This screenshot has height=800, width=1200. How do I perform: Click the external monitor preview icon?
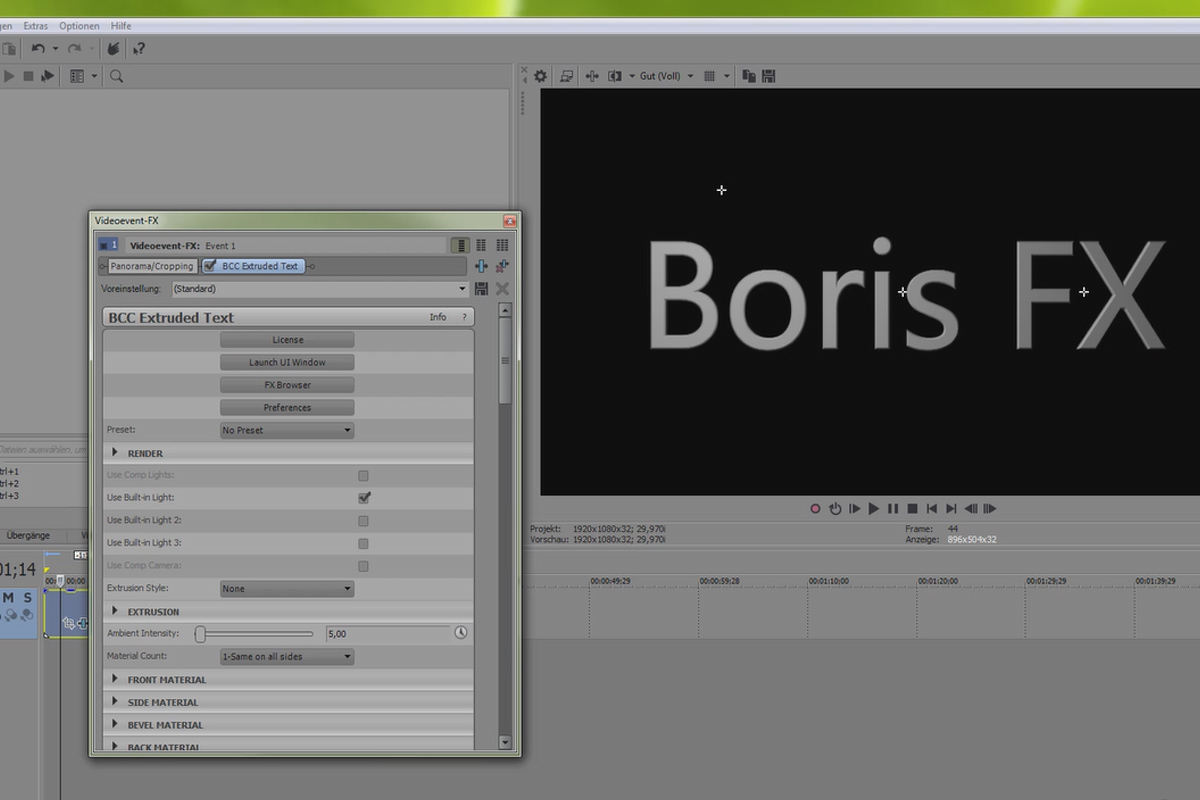tap(567, 76)
